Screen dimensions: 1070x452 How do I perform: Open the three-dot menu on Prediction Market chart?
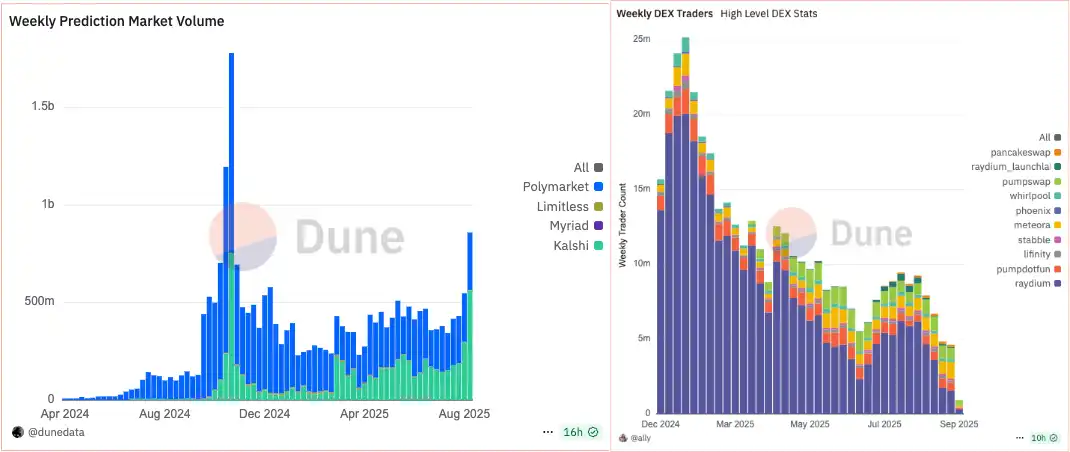point(547,432)
